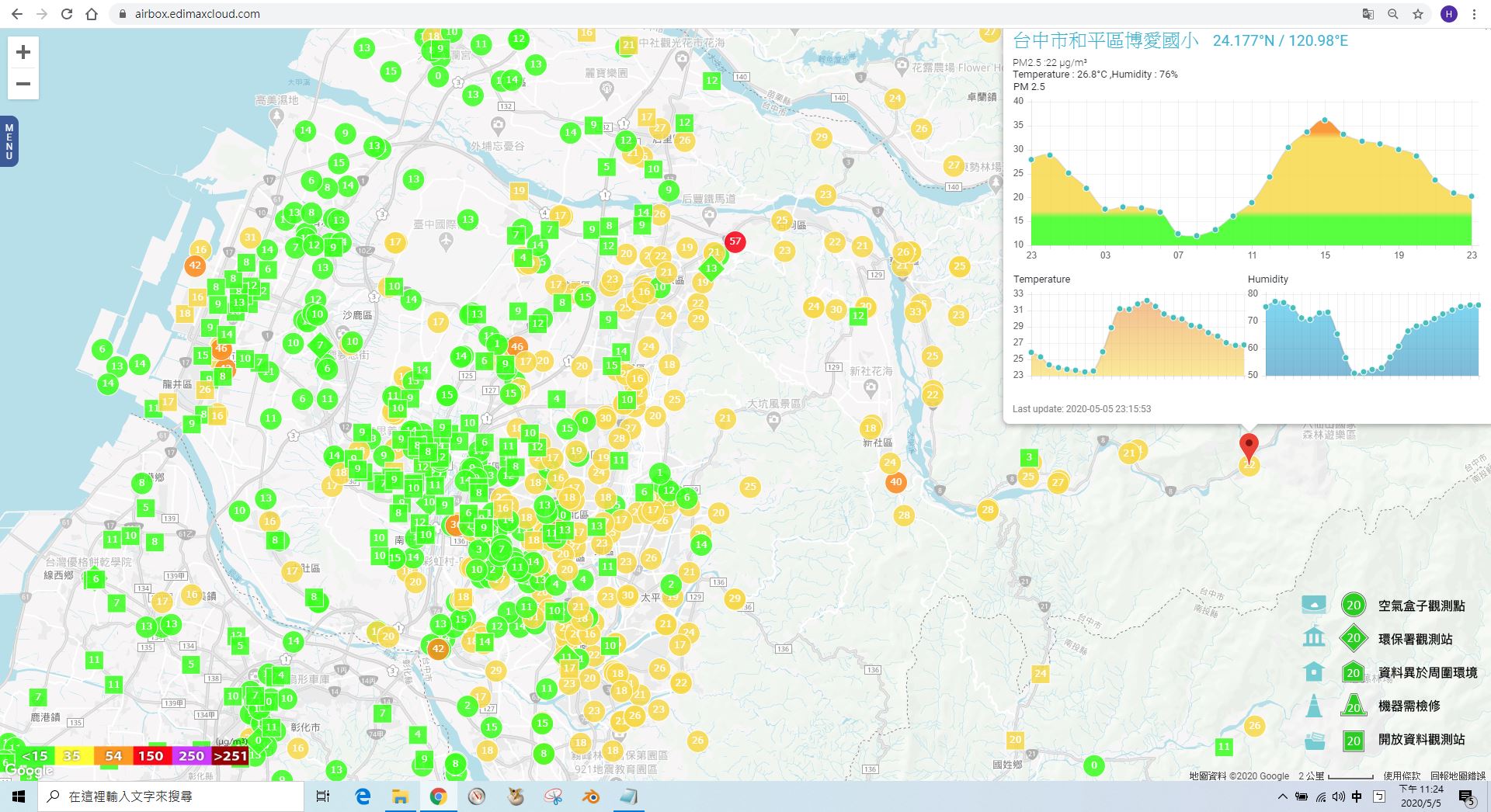Click the square 20 open-data legend marker
Image resolution: width=1491 pixels, height=812 pixels.
(1354, 740)
